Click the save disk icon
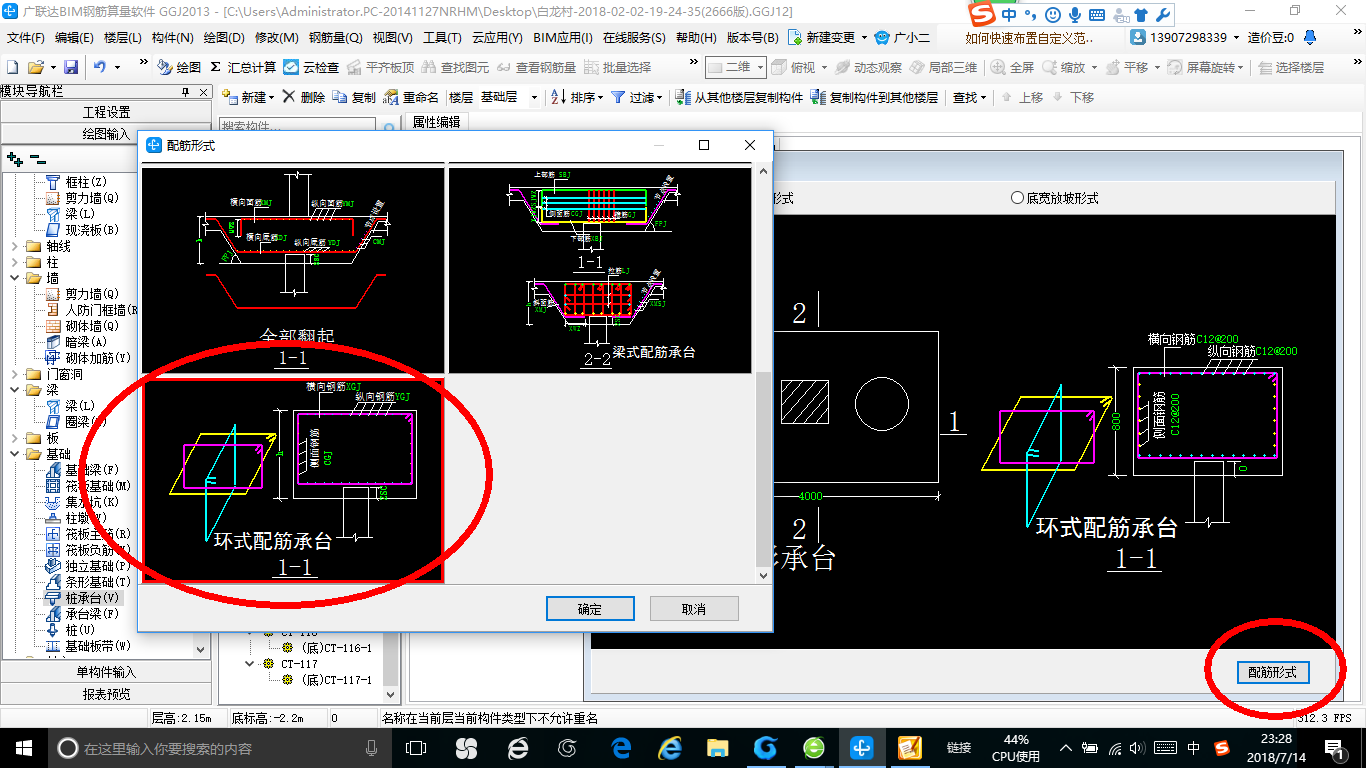The image size is (1366, 768). [71, 67]
